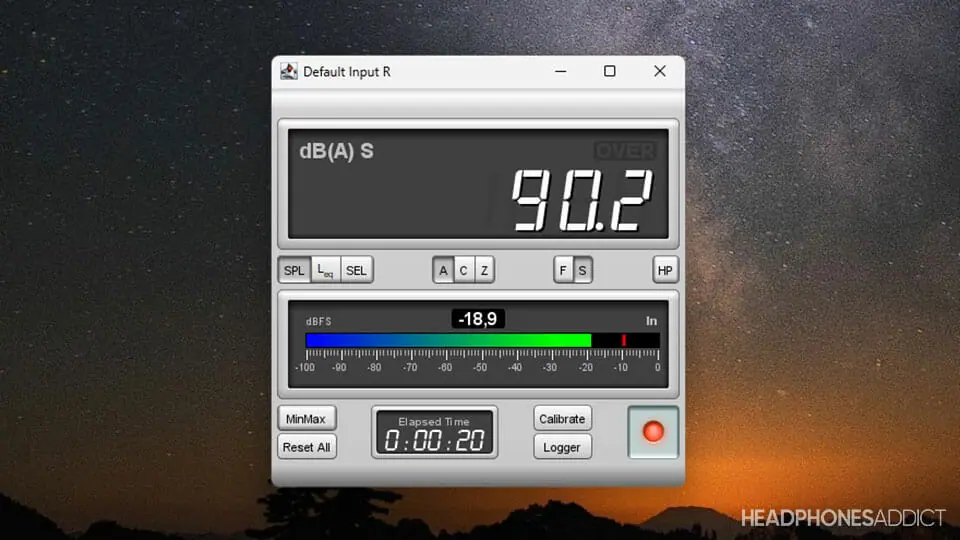Screen dimensions: 960x540
Task: Choose Fast (F) time response
Action: tap(563, 270)
